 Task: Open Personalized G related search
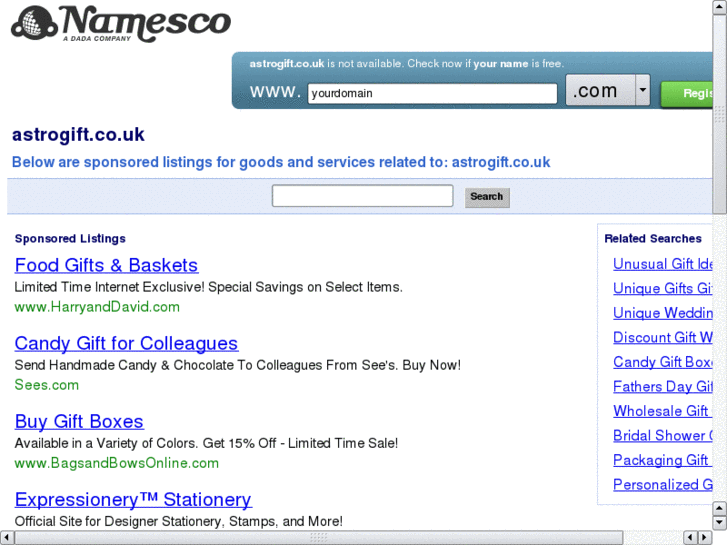pos(663,485)
